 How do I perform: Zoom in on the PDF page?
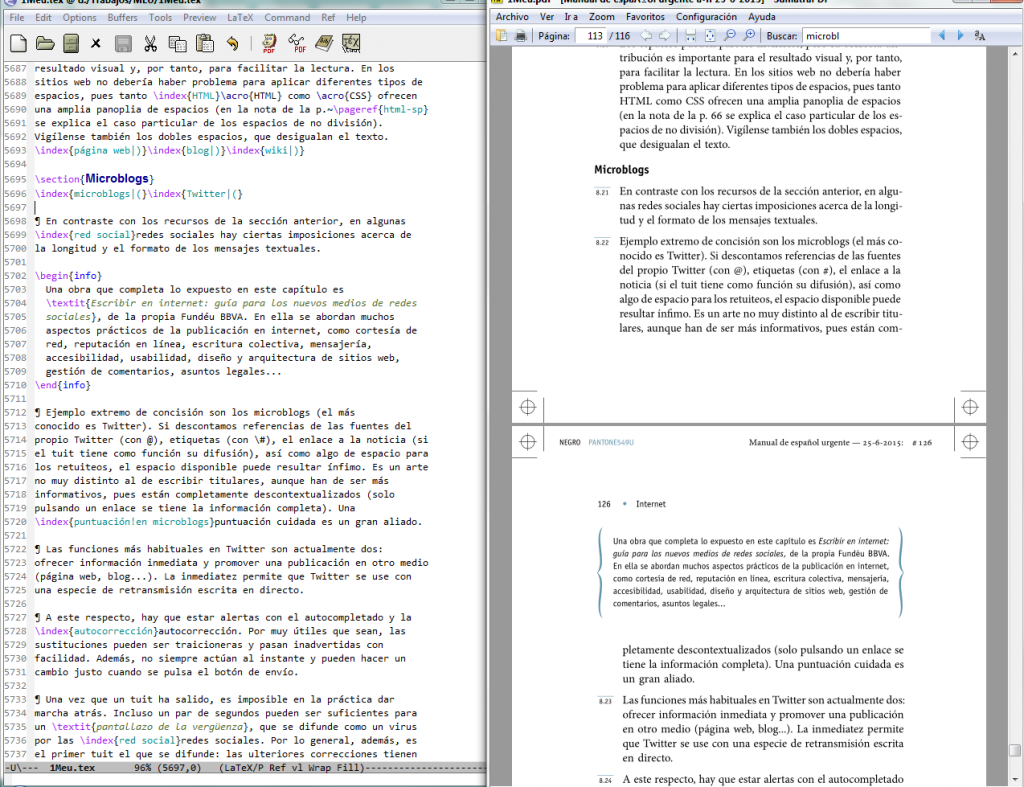tap(749, 36)
